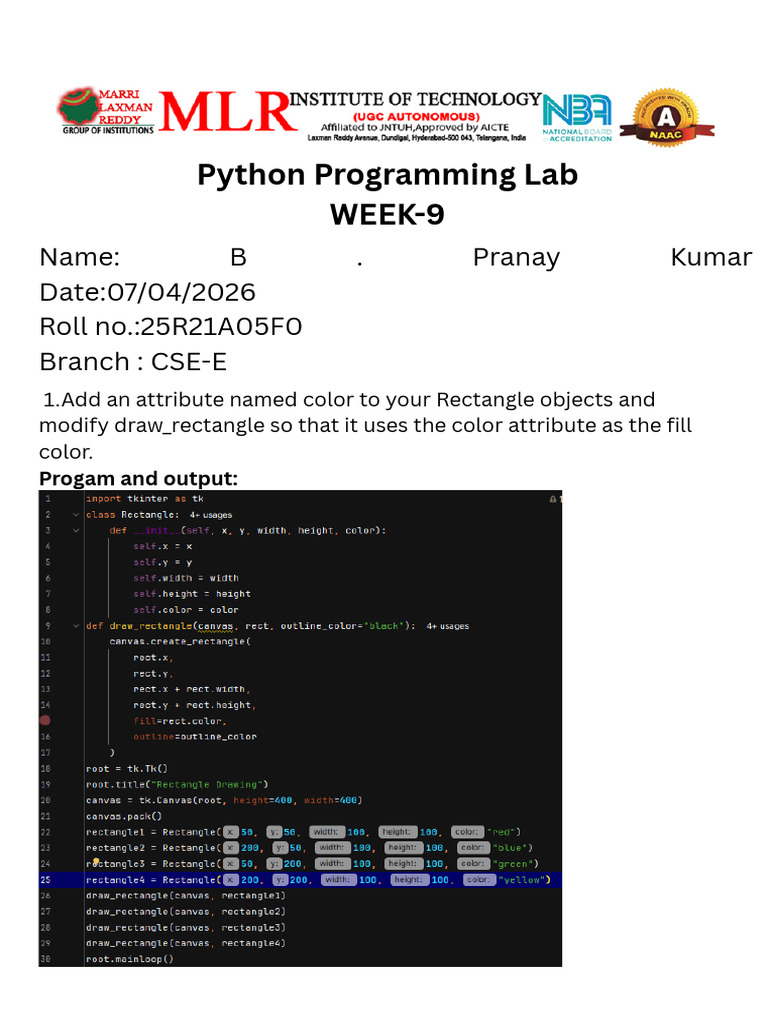Image resolution: width=768 pixels, height=1024 pixels.
Task: Click the 'Progam and output:' bold label
Action: 138,479
